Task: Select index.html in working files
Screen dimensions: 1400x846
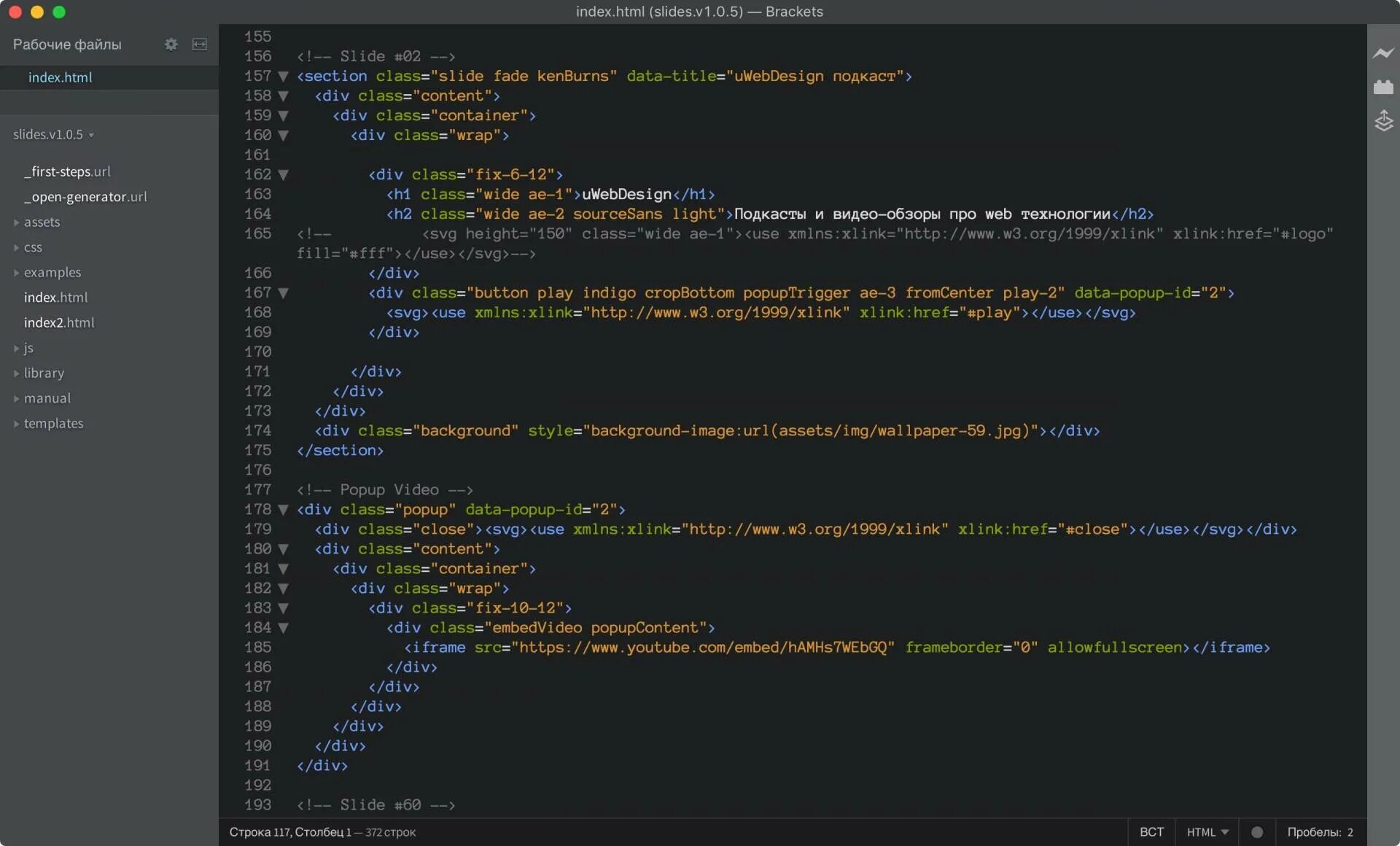Action: pyautogui.click(x=59, y=76)
